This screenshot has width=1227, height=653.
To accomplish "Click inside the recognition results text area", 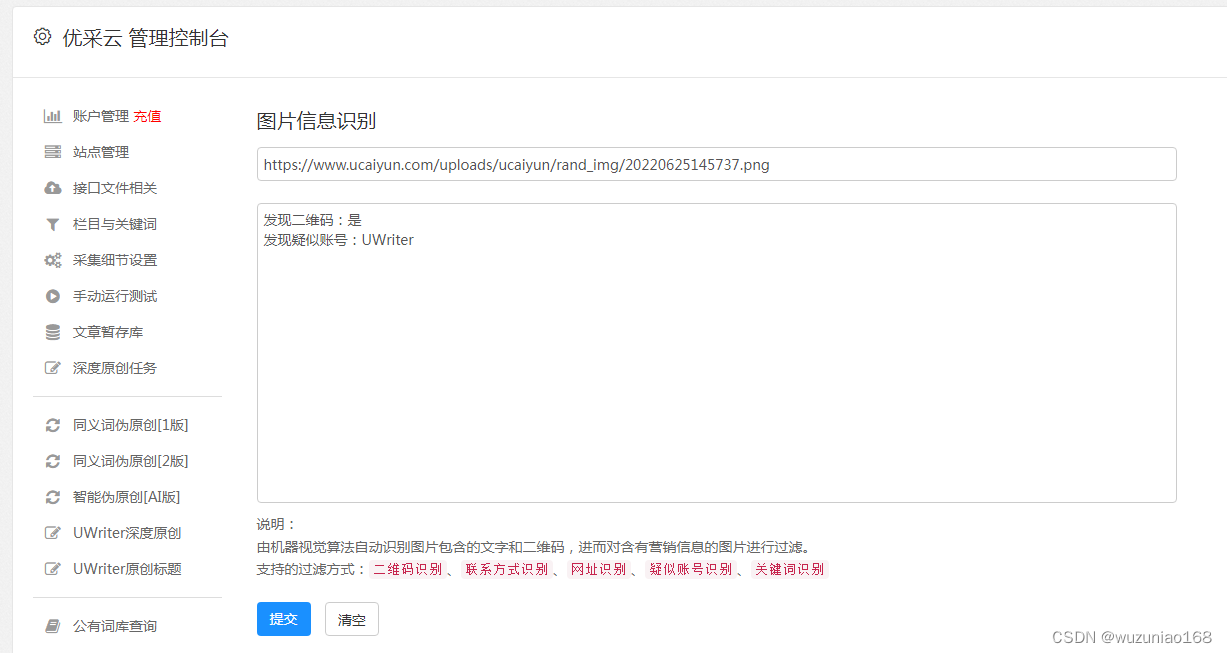I will click(716, 350).
